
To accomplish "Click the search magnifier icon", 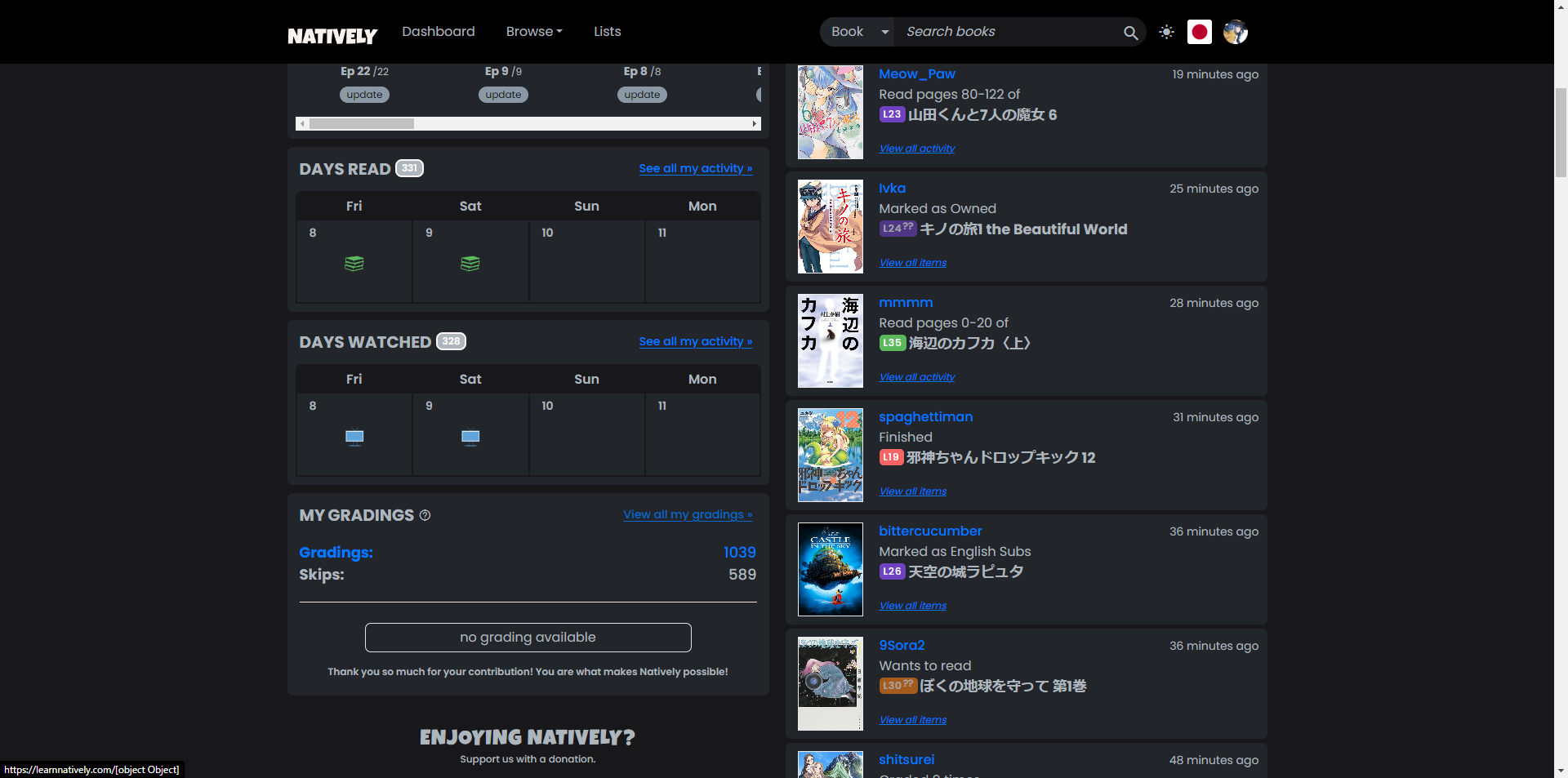I will click(x=1130, y=33).
